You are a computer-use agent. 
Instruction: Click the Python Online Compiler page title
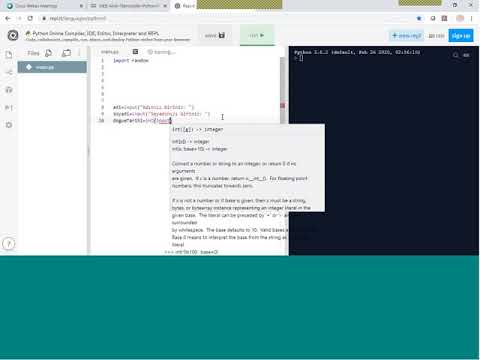point(96,33)
